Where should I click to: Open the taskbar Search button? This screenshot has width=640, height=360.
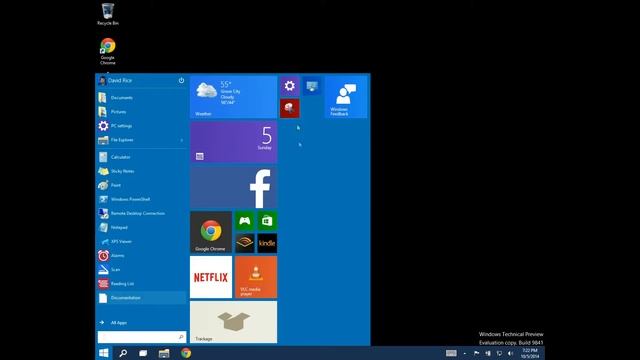pyautogui.click(x=123, y=353)
